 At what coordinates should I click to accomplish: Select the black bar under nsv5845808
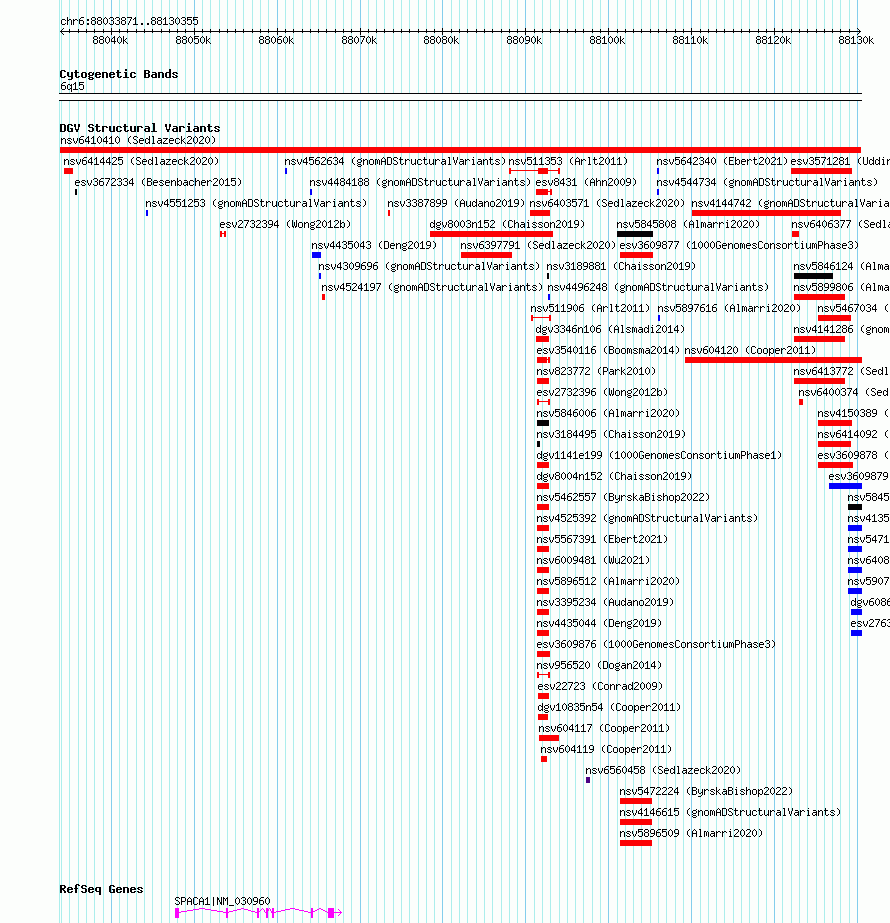635,234
